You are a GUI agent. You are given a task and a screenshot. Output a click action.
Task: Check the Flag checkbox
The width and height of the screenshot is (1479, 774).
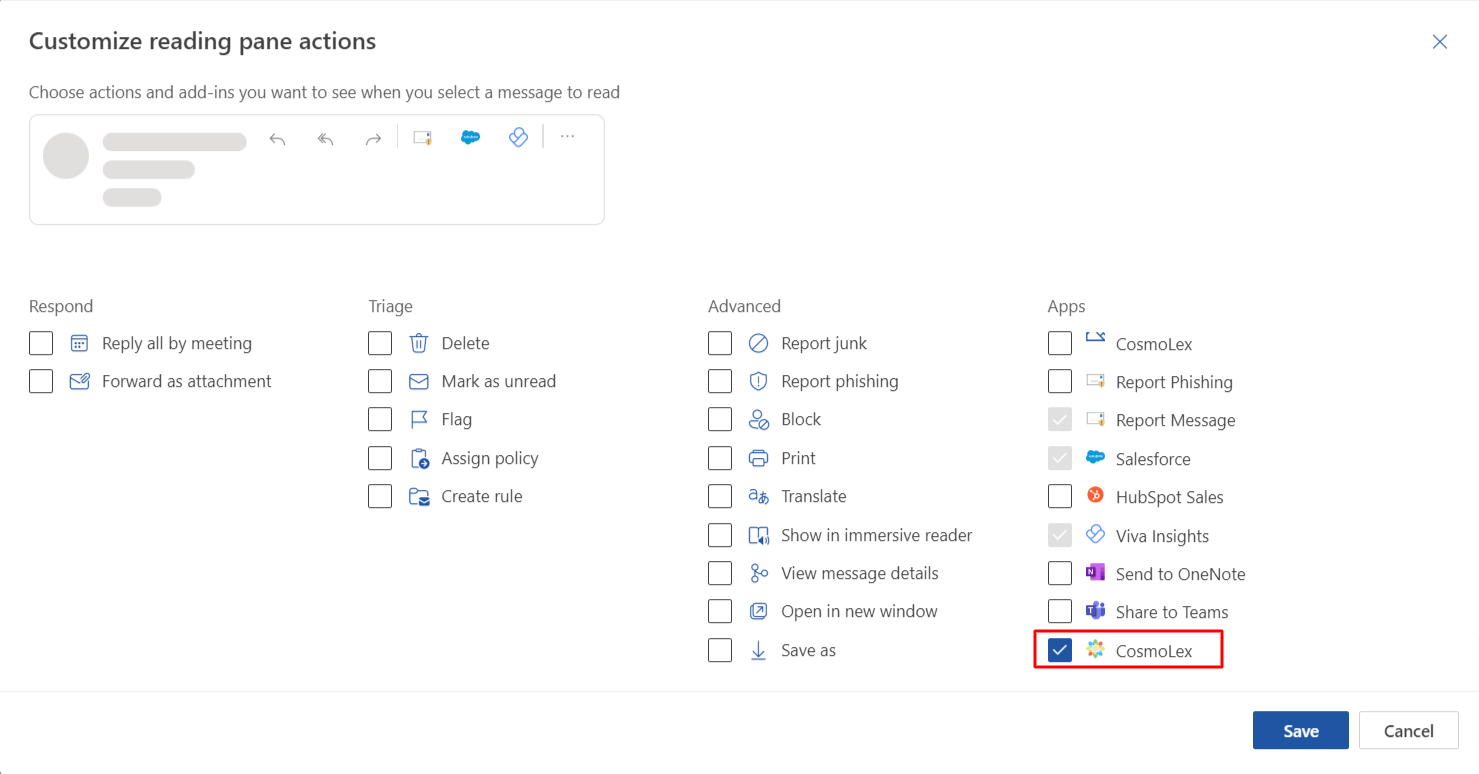pos(380,420)
